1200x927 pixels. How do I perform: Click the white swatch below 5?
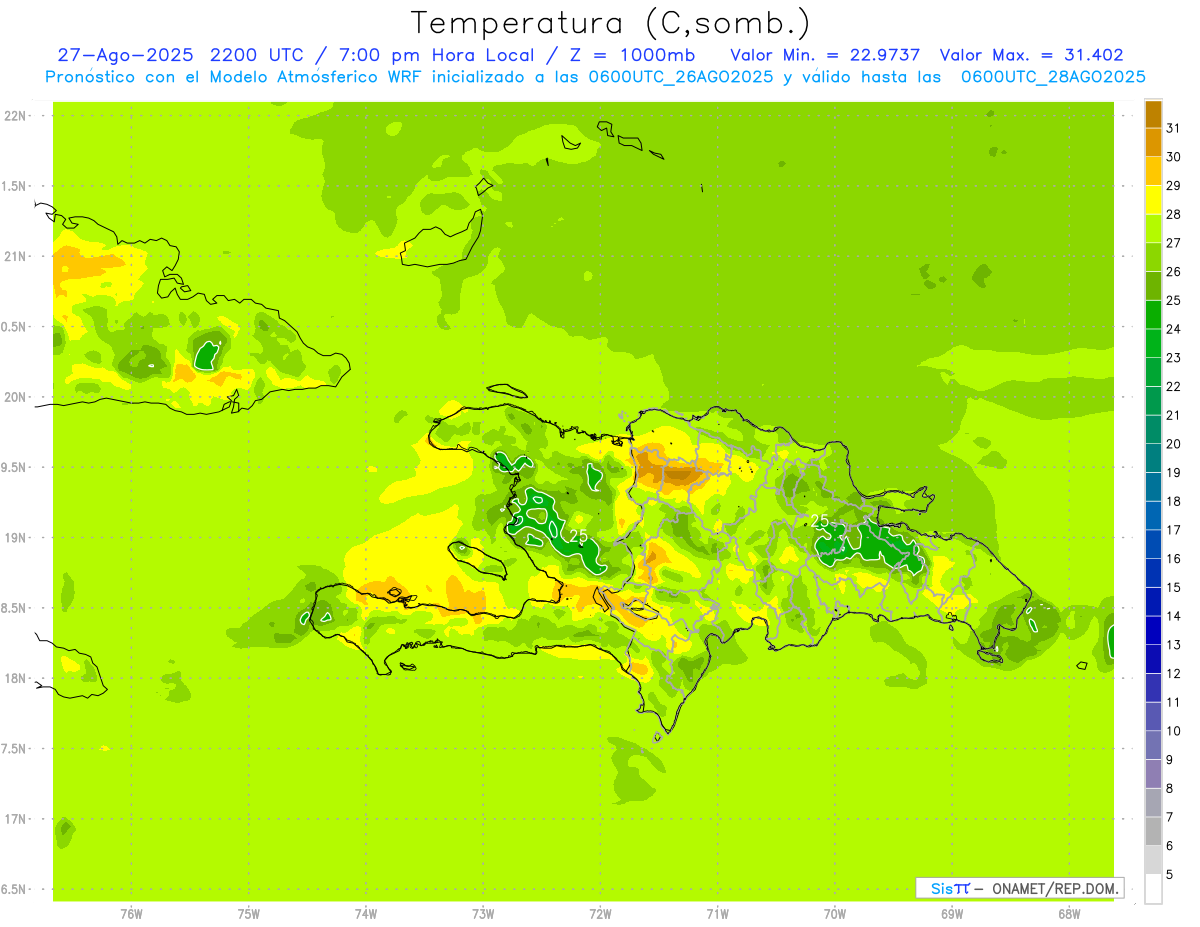tap(1153, 888)
